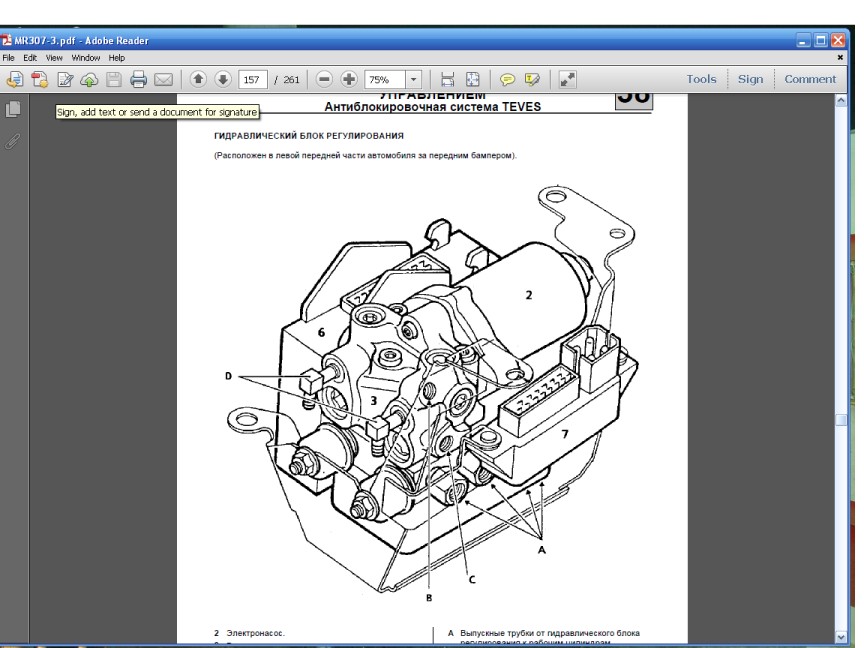Viewport: 864px width, 648px height.
Task: Open the Edit menu
Action: point(30,58)
